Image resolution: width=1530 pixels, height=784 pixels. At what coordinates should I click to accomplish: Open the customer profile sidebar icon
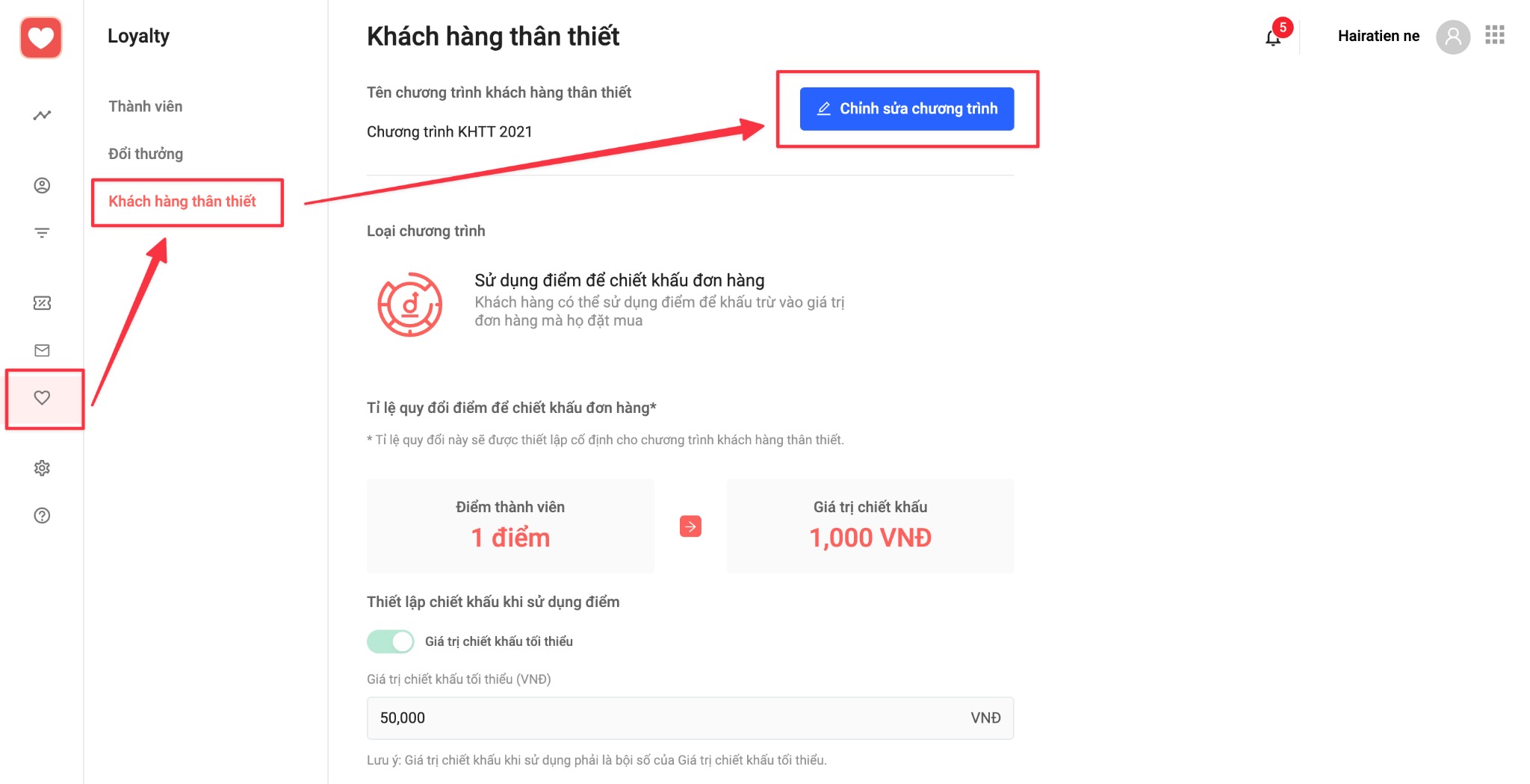(x=42, y=185)
